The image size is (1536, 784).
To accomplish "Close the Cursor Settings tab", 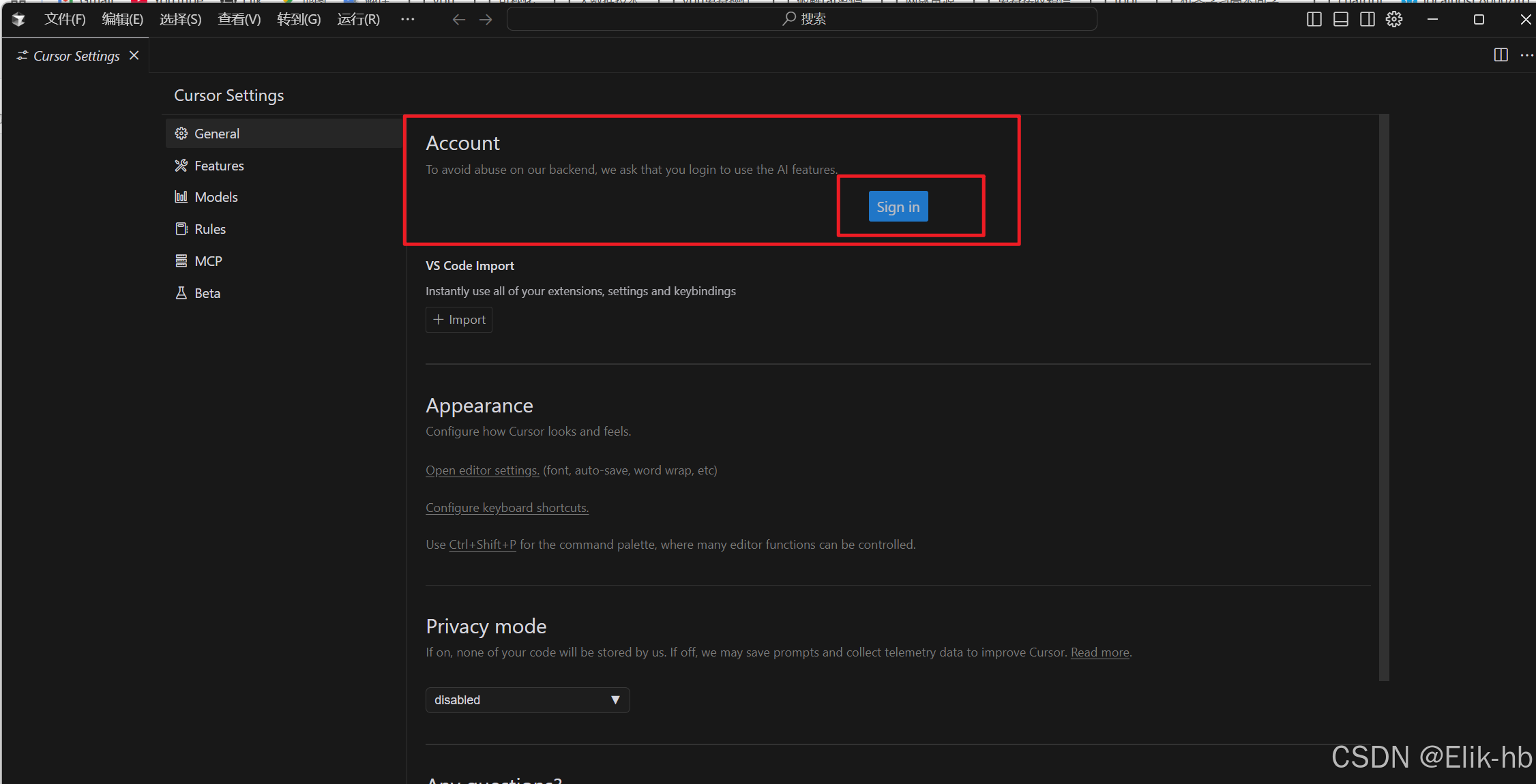I will coord(134,55).
